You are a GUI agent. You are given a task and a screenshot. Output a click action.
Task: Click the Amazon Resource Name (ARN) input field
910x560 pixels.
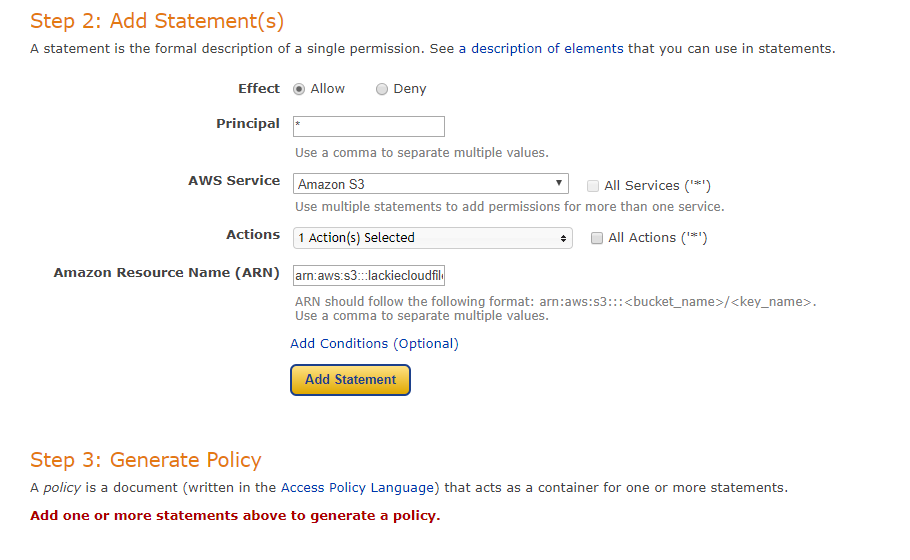[368, 275]
